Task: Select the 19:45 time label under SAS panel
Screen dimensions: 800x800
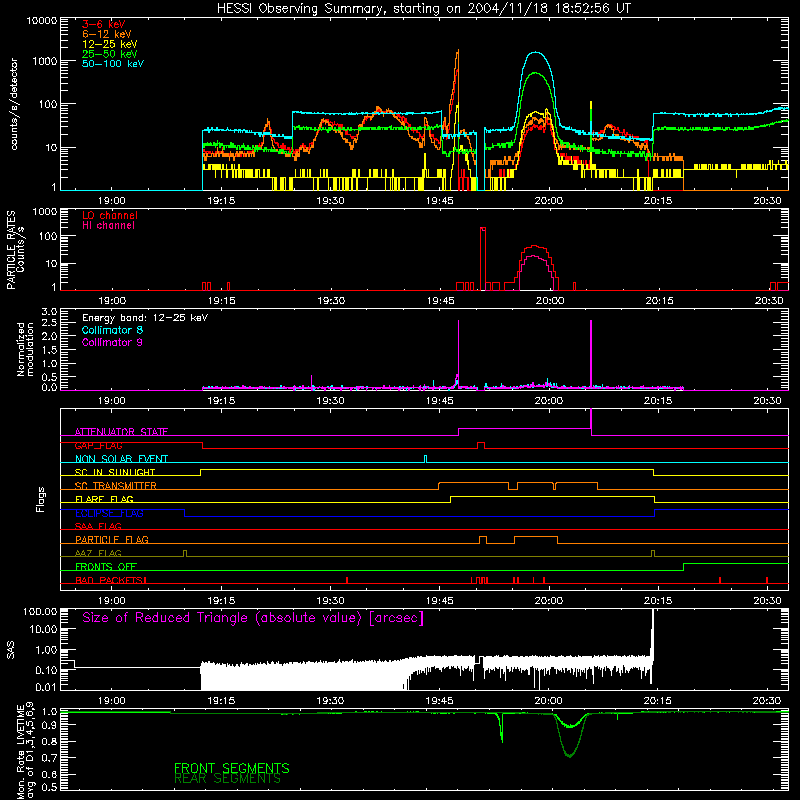Action: pyautogui.click(x=439, y=701)
